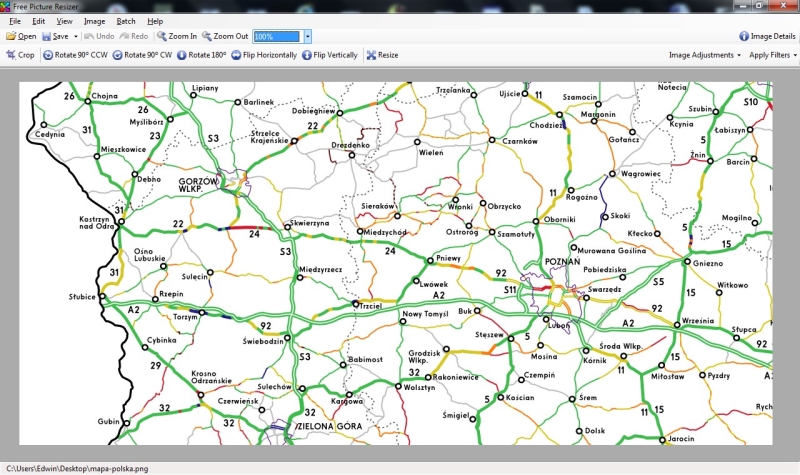Image resolution: width=800 pixels, height=475 pixels.
Task: Open the Resize tool
Action: tap(382, 55)
